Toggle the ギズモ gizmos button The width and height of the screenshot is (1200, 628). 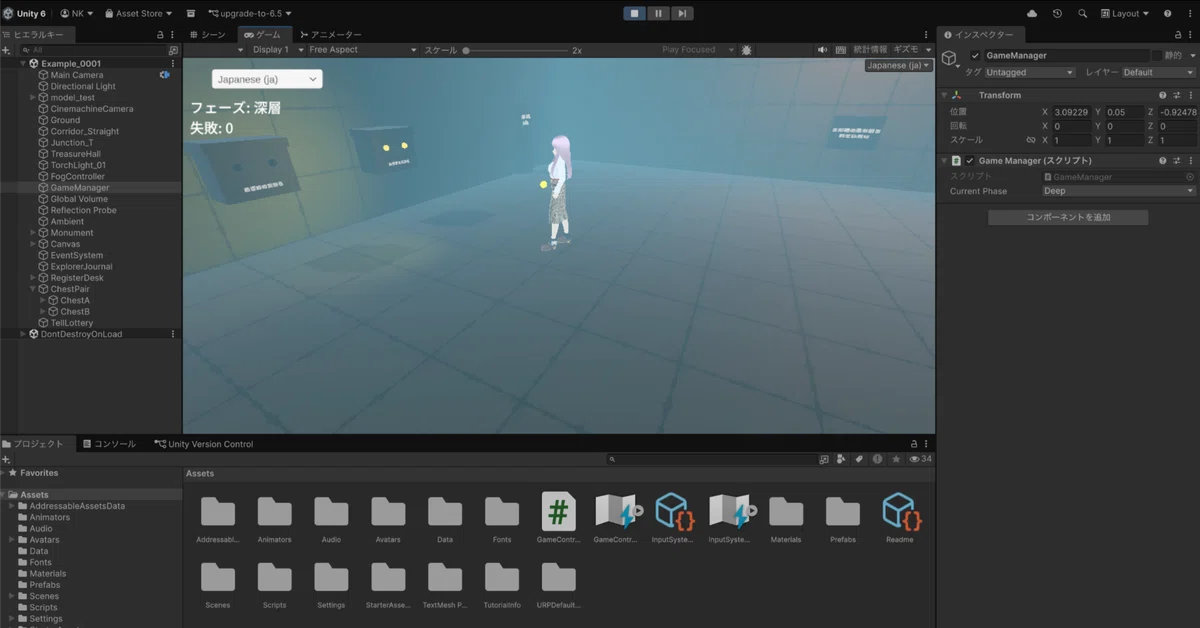pos(906,50)
